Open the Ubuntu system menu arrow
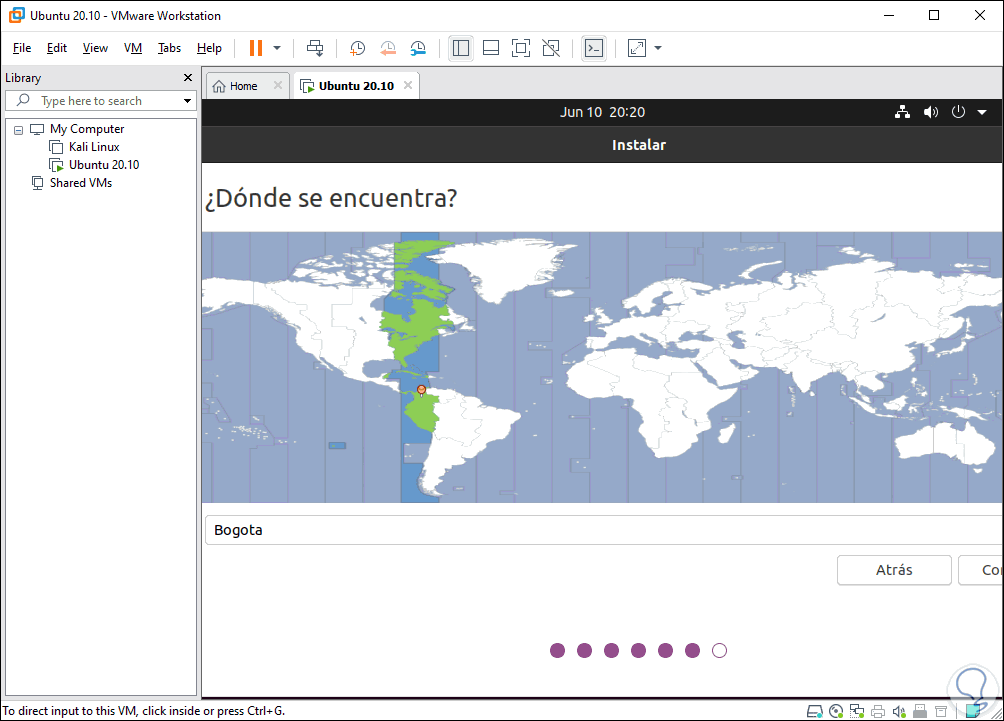Viewport: 1004px width, 721px height. (x=982, y=112)
